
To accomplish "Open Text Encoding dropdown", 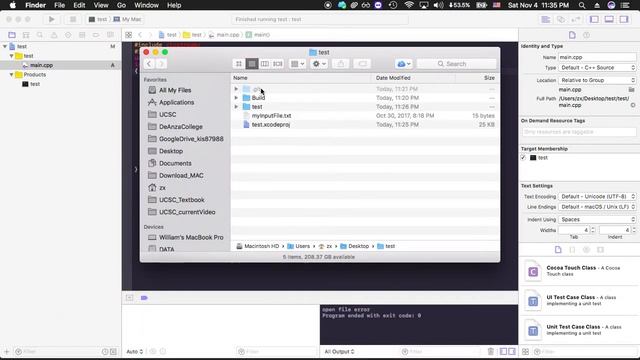I will [x=597, y=196].
